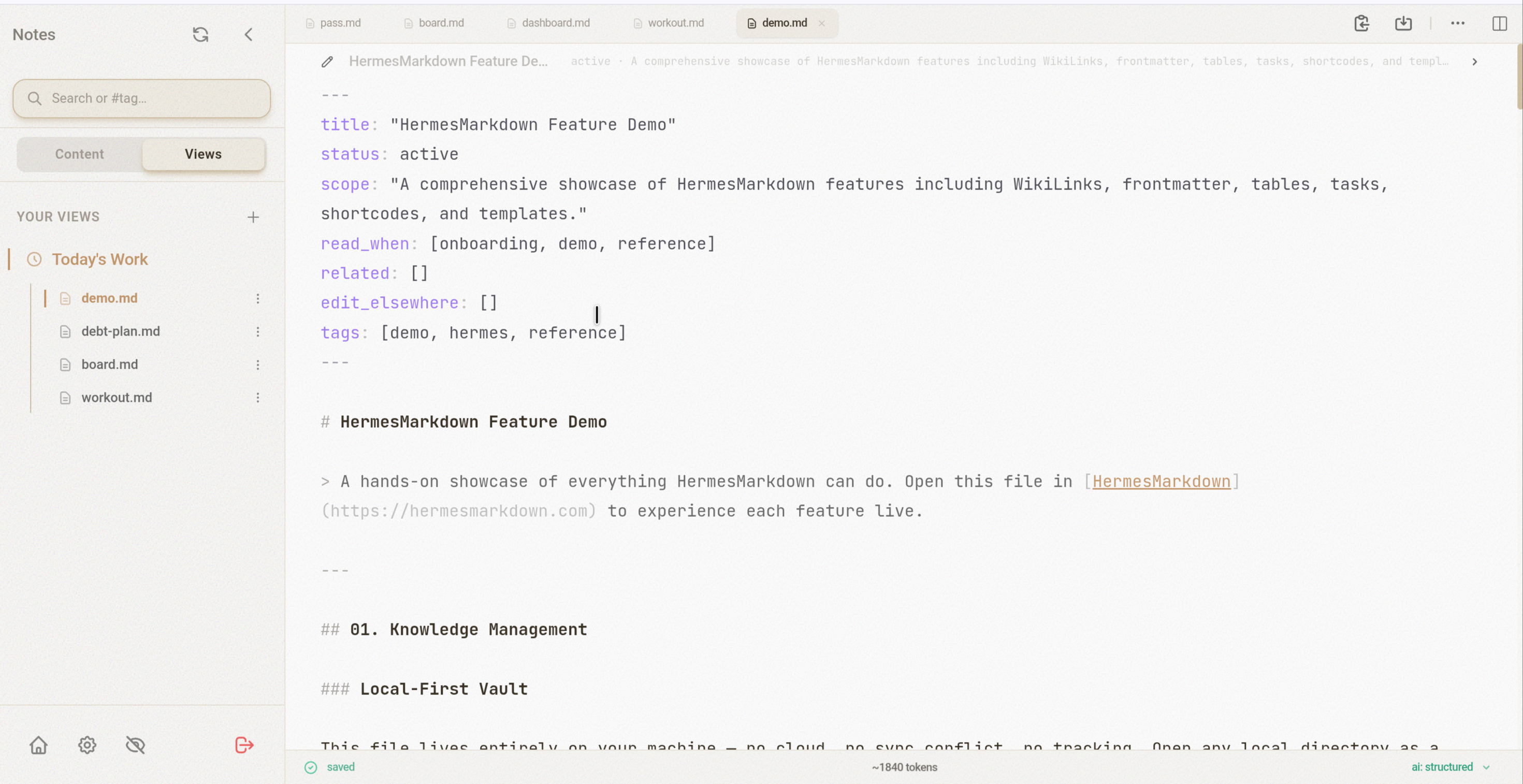Go to home via house icon
Screen dimensions: 1523x784
pos(38,745)
